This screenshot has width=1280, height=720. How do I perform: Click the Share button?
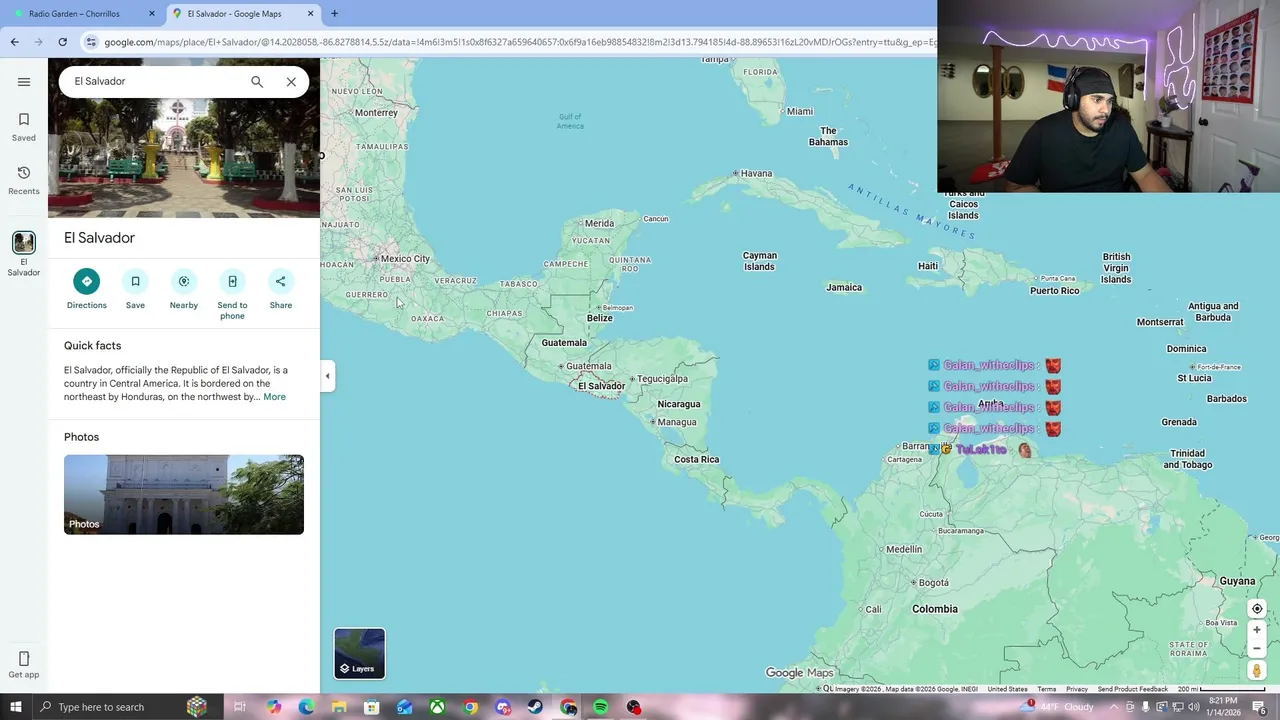pyautogui.click(x=281, y=290)
